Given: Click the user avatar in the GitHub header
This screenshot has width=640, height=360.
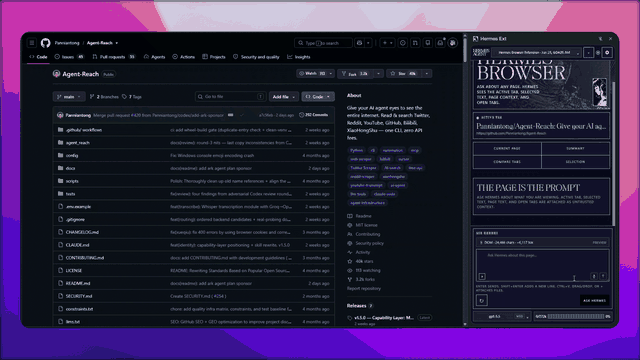Looking at the screenshot, I should (453, 43).
